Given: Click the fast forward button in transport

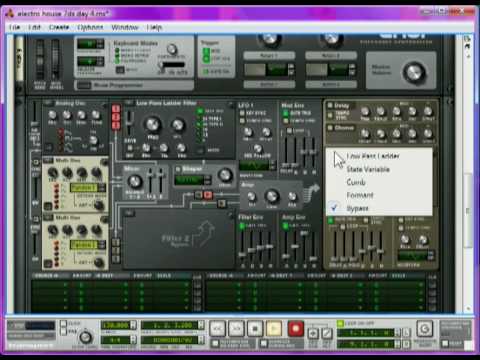Looking at the screenshot, I should 236,329.
